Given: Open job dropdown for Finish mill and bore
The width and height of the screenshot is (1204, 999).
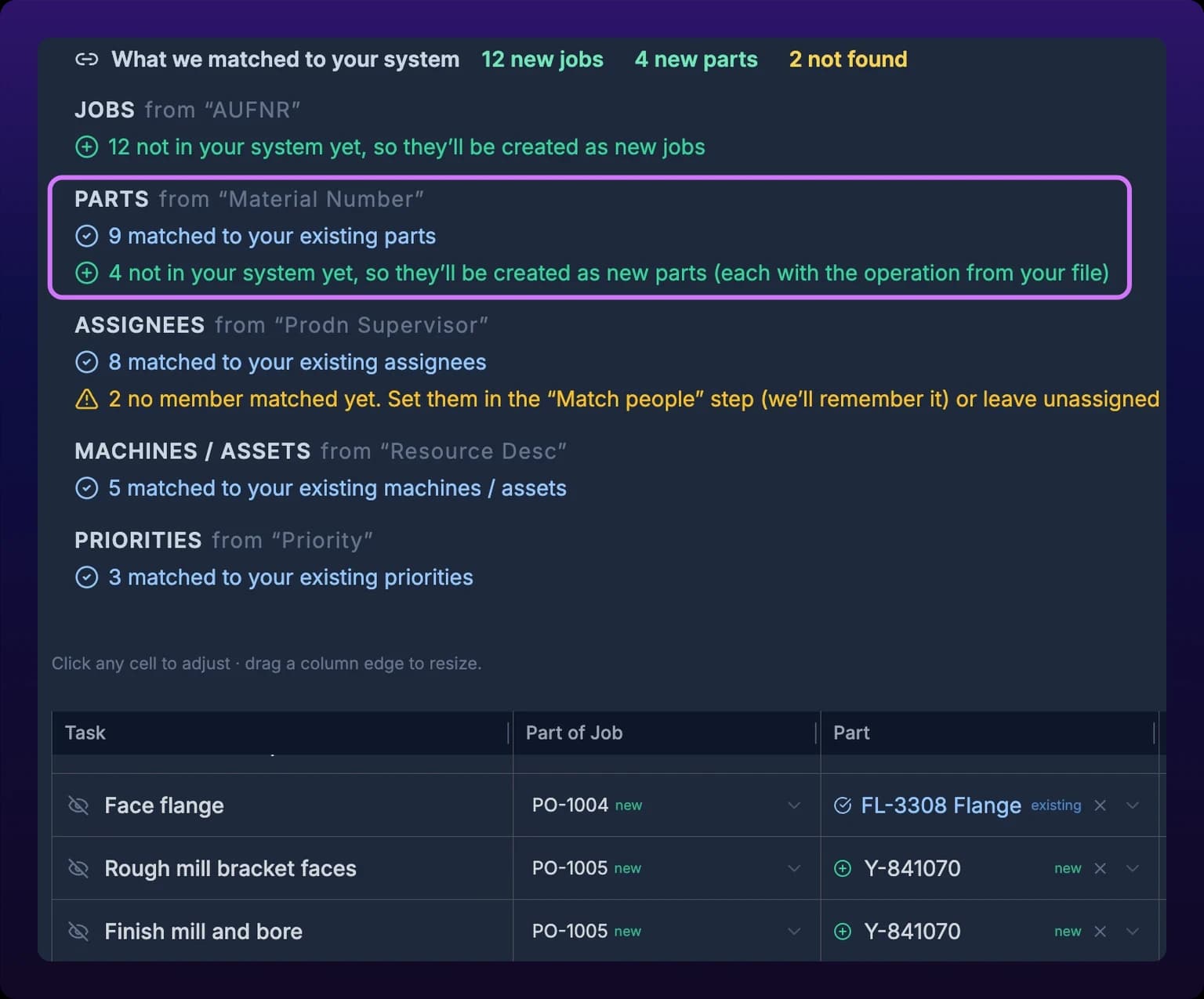Looking at the screenshot, I should 794,931.
